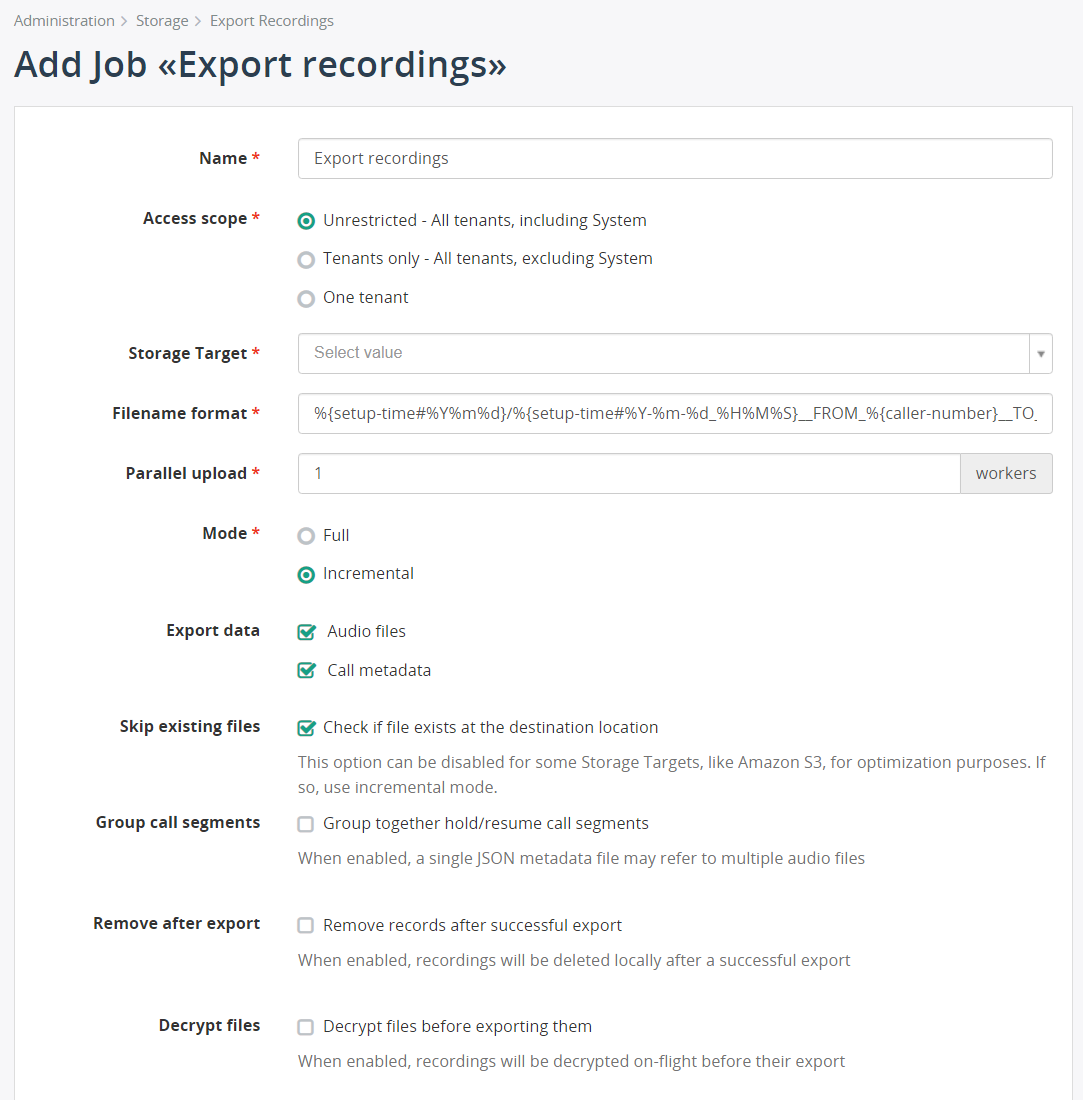1083x1100 pixels.
Task: Click the workers unit label
Action: point(1006,474)
